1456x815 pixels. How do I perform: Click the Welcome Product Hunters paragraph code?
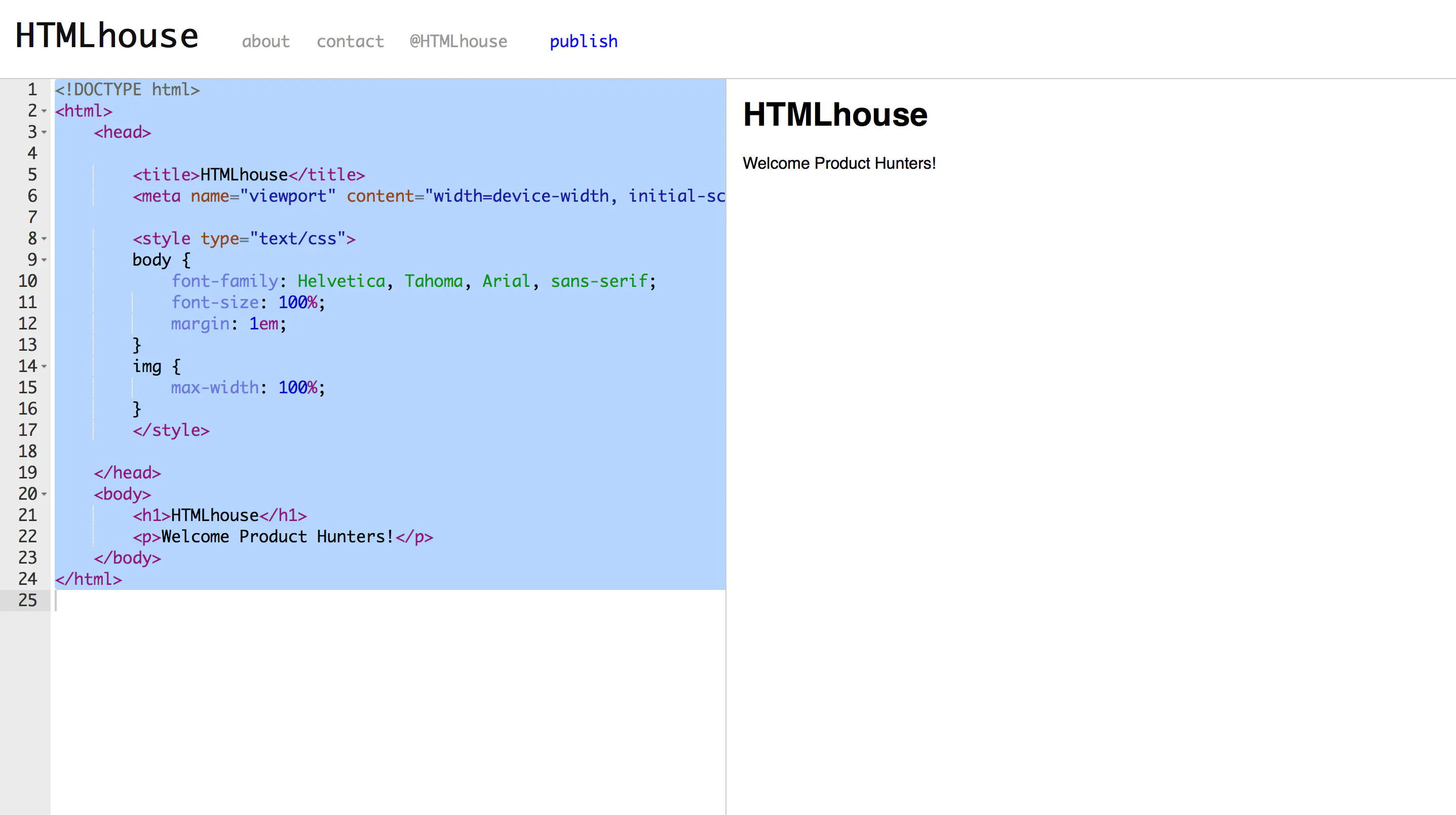point(283,537)
